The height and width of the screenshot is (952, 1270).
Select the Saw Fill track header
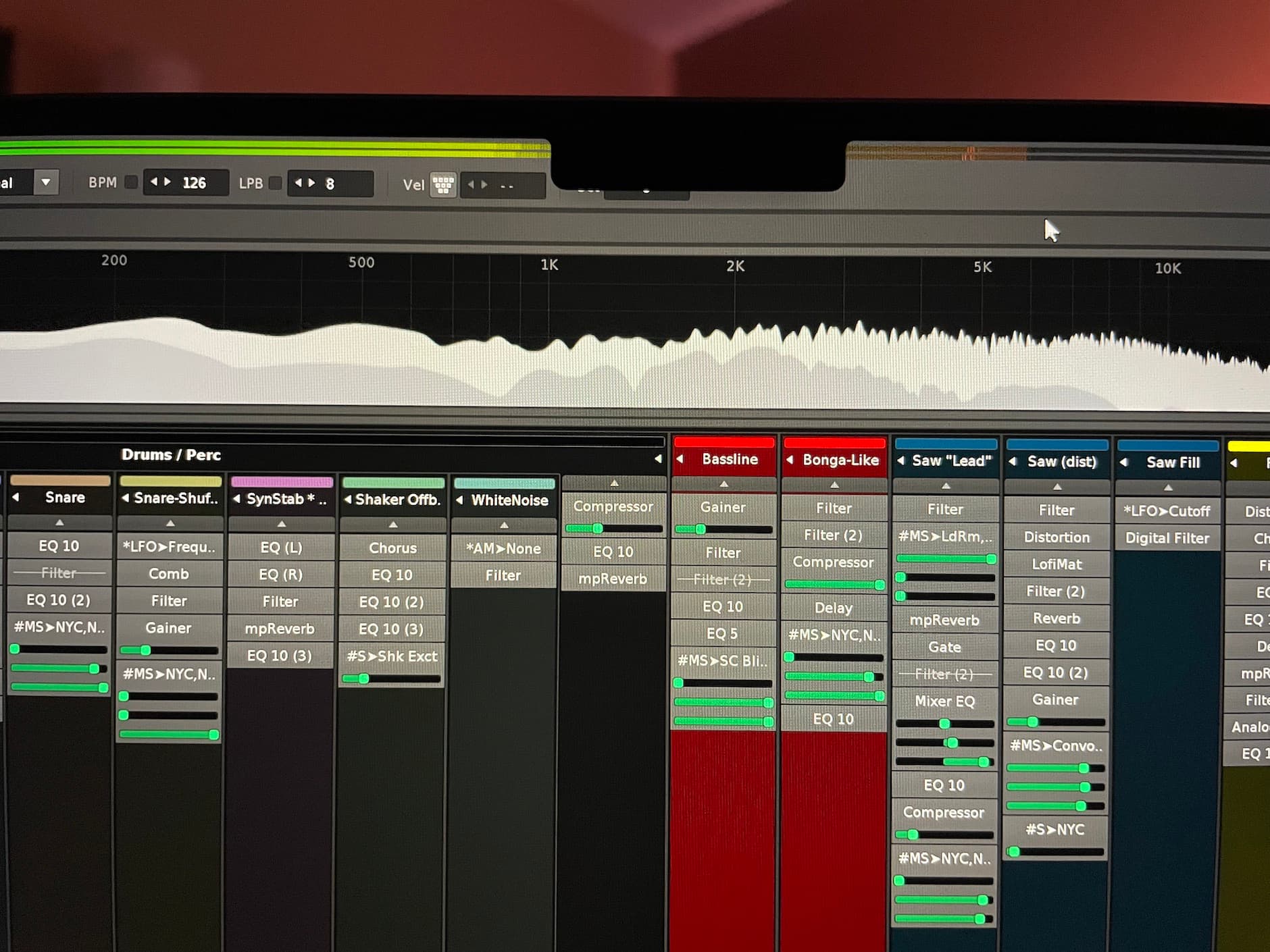pyautogui.click(x=1168, y=462)
